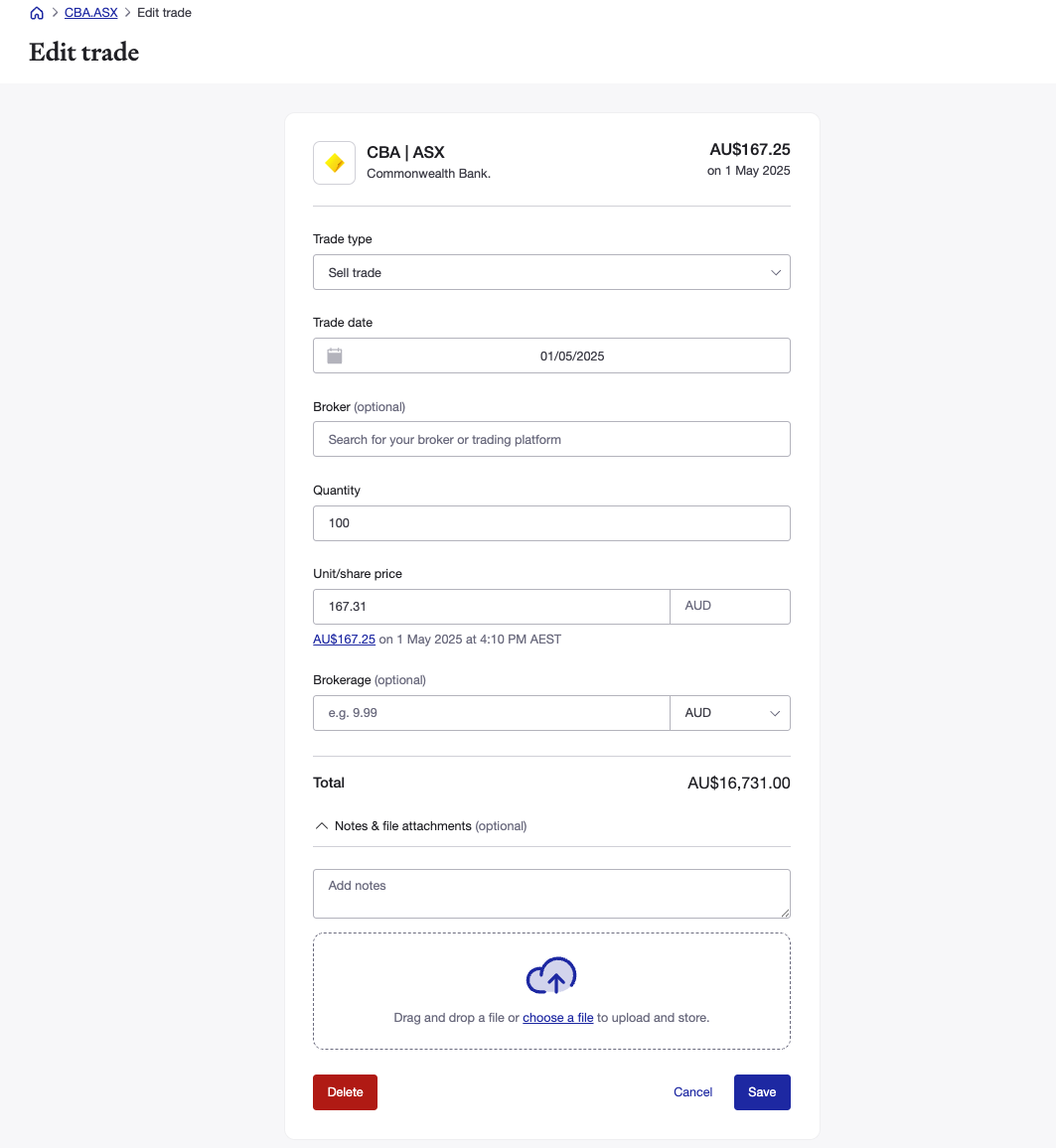
Task: Select the Edit trade breadcrumb item
Action: click(x=163, y=13)
